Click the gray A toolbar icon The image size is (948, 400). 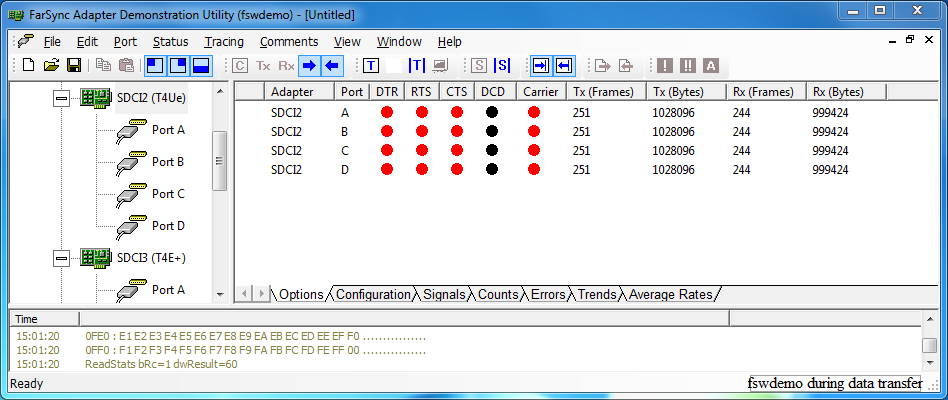click(711, 66)
